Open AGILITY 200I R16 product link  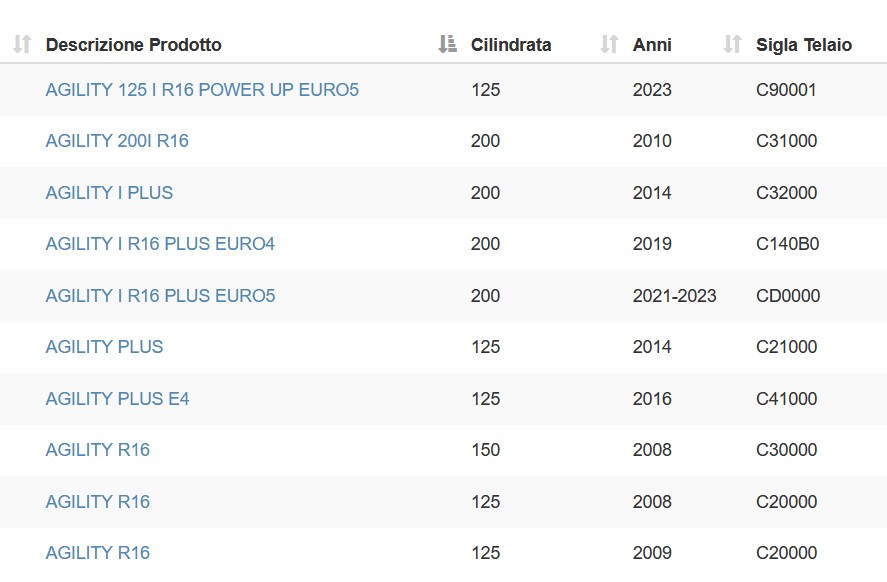tap(117, 141)
